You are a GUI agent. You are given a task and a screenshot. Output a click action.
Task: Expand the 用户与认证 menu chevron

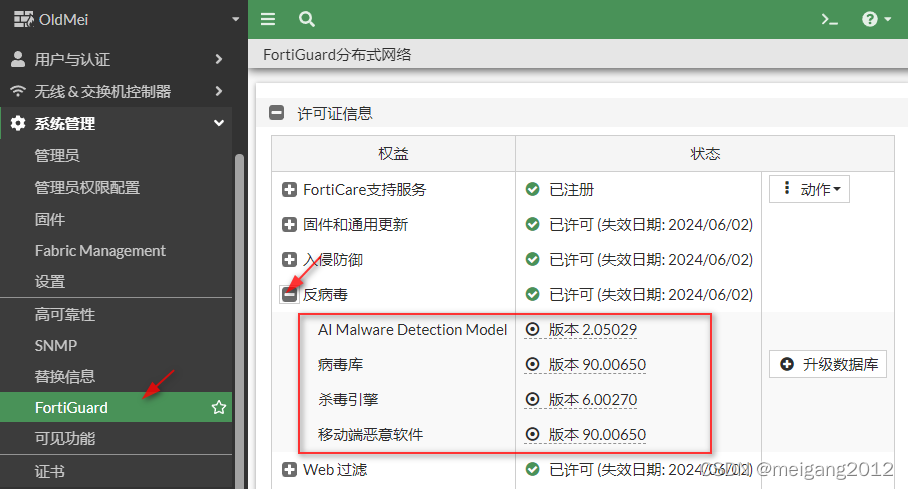pyautogui.click(x=218, y=59)
